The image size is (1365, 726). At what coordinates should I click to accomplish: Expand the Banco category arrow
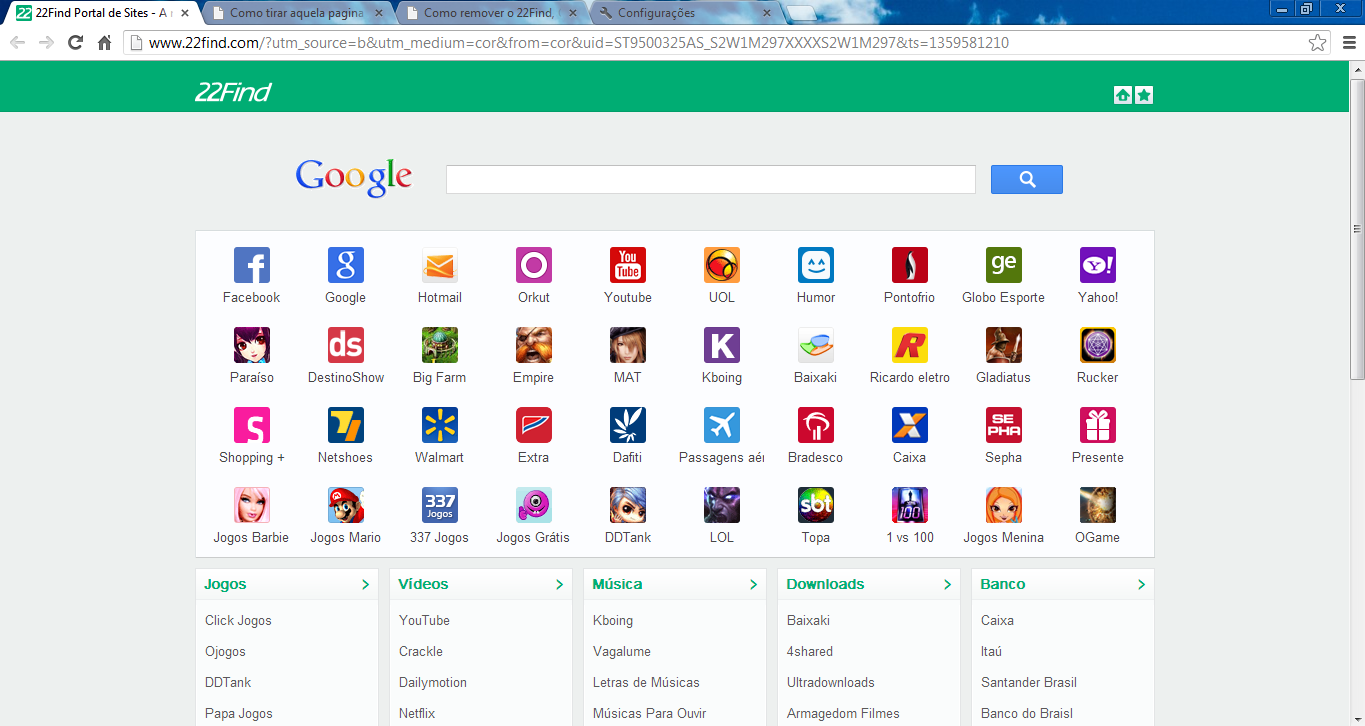(x=1141, y=585)
